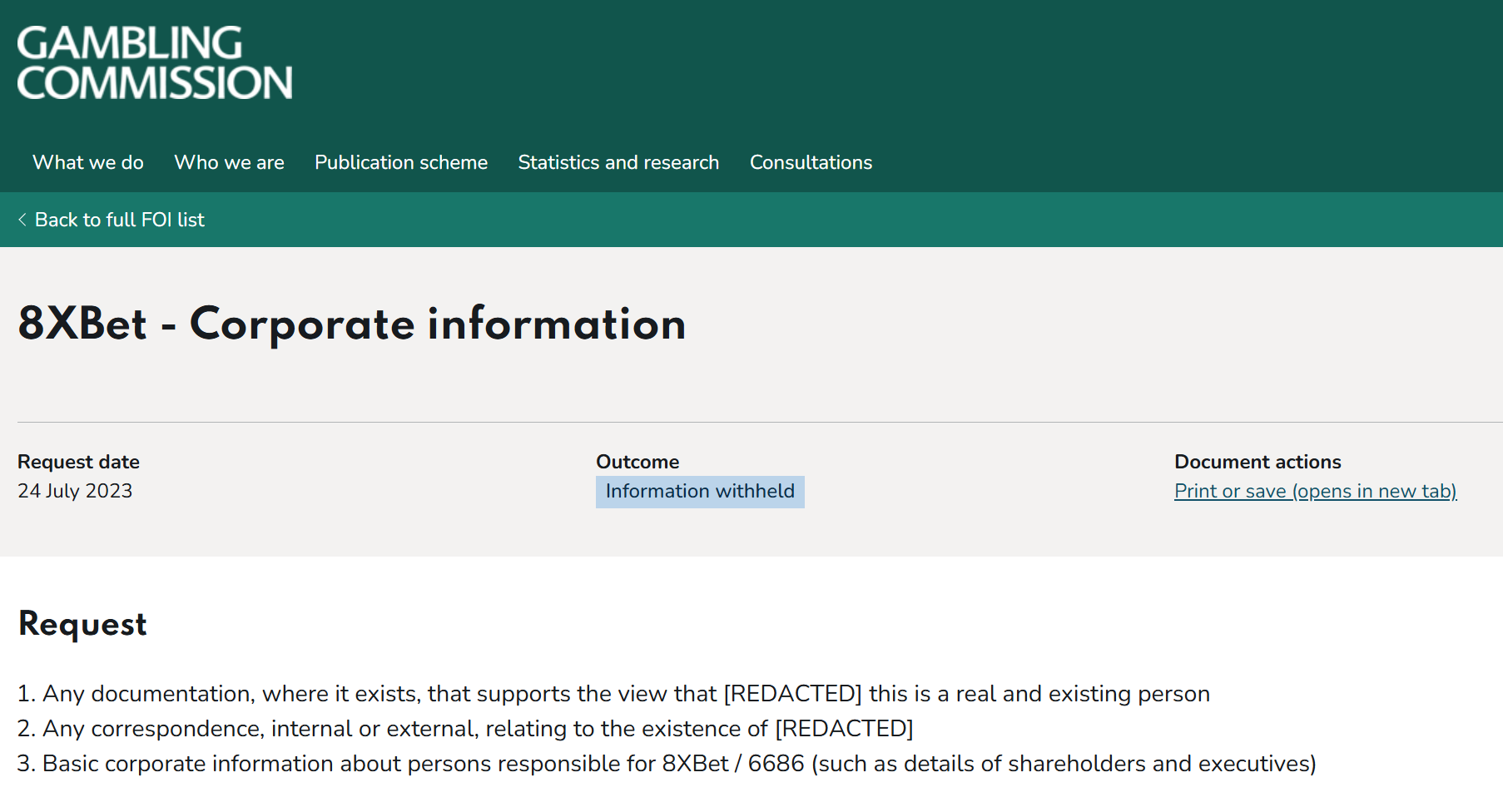The height and width of the screenshot is (812, 1503).
Task: Open the What we do menu
Action: coord(88,162)
